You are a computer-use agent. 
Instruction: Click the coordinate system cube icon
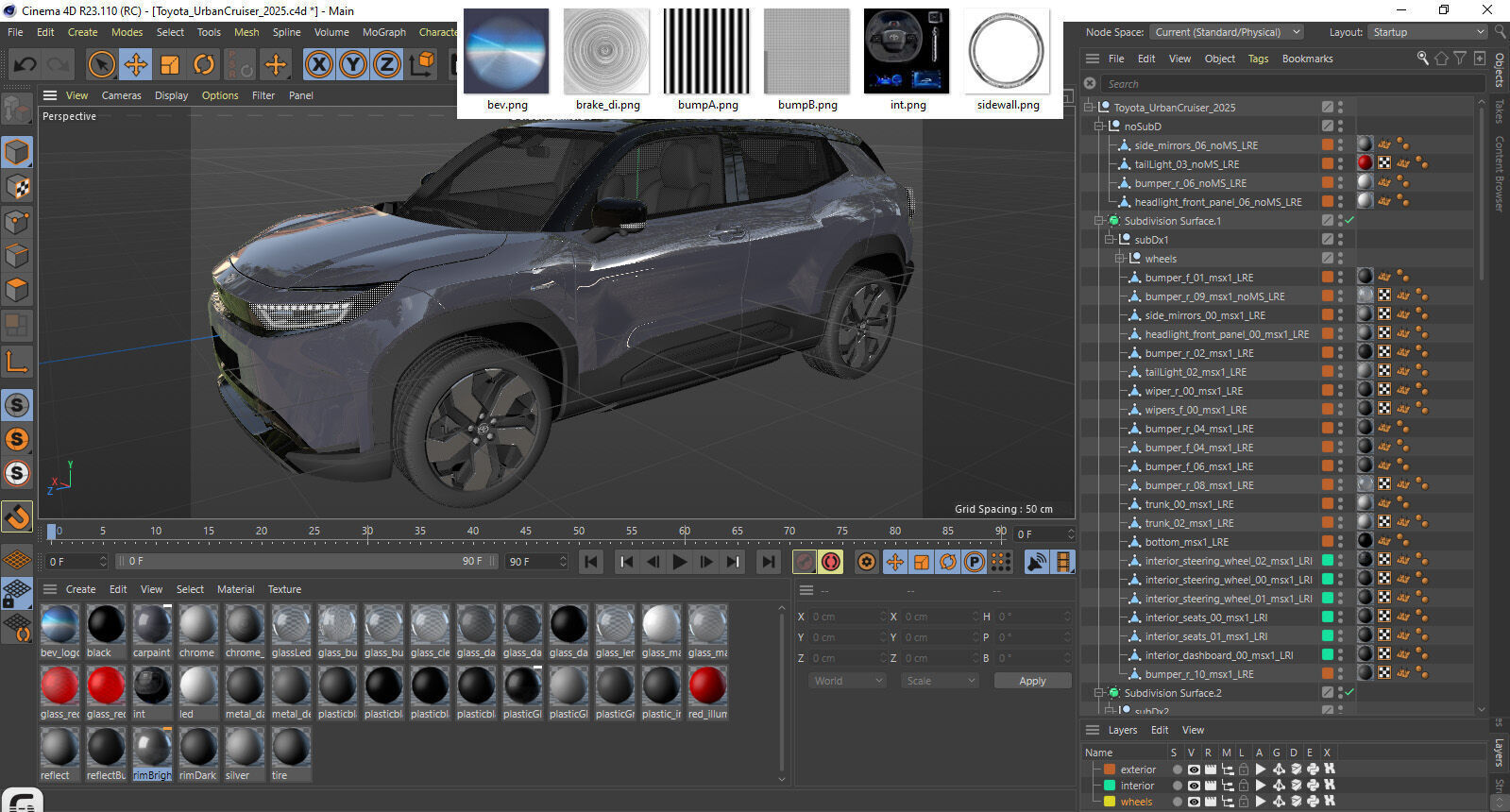coord(423,64)
